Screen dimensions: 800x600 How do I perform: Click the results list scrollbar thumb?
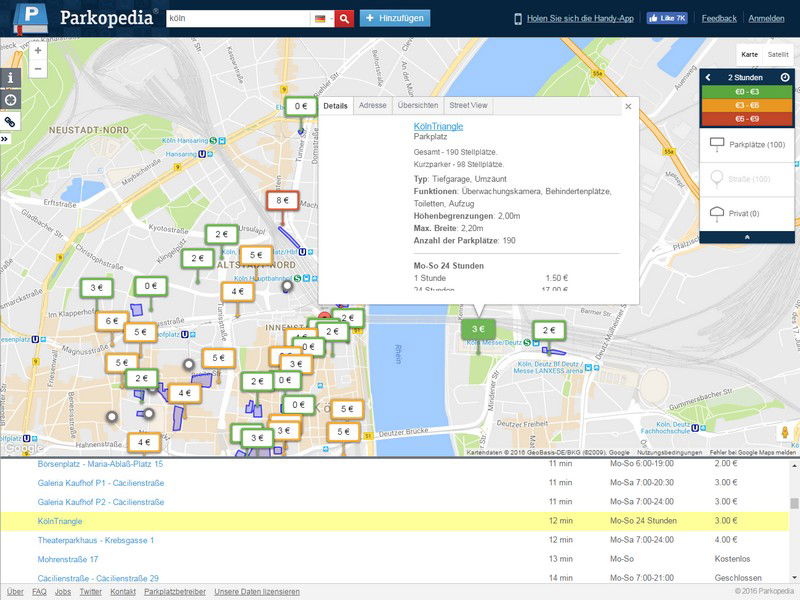(794, 503)
